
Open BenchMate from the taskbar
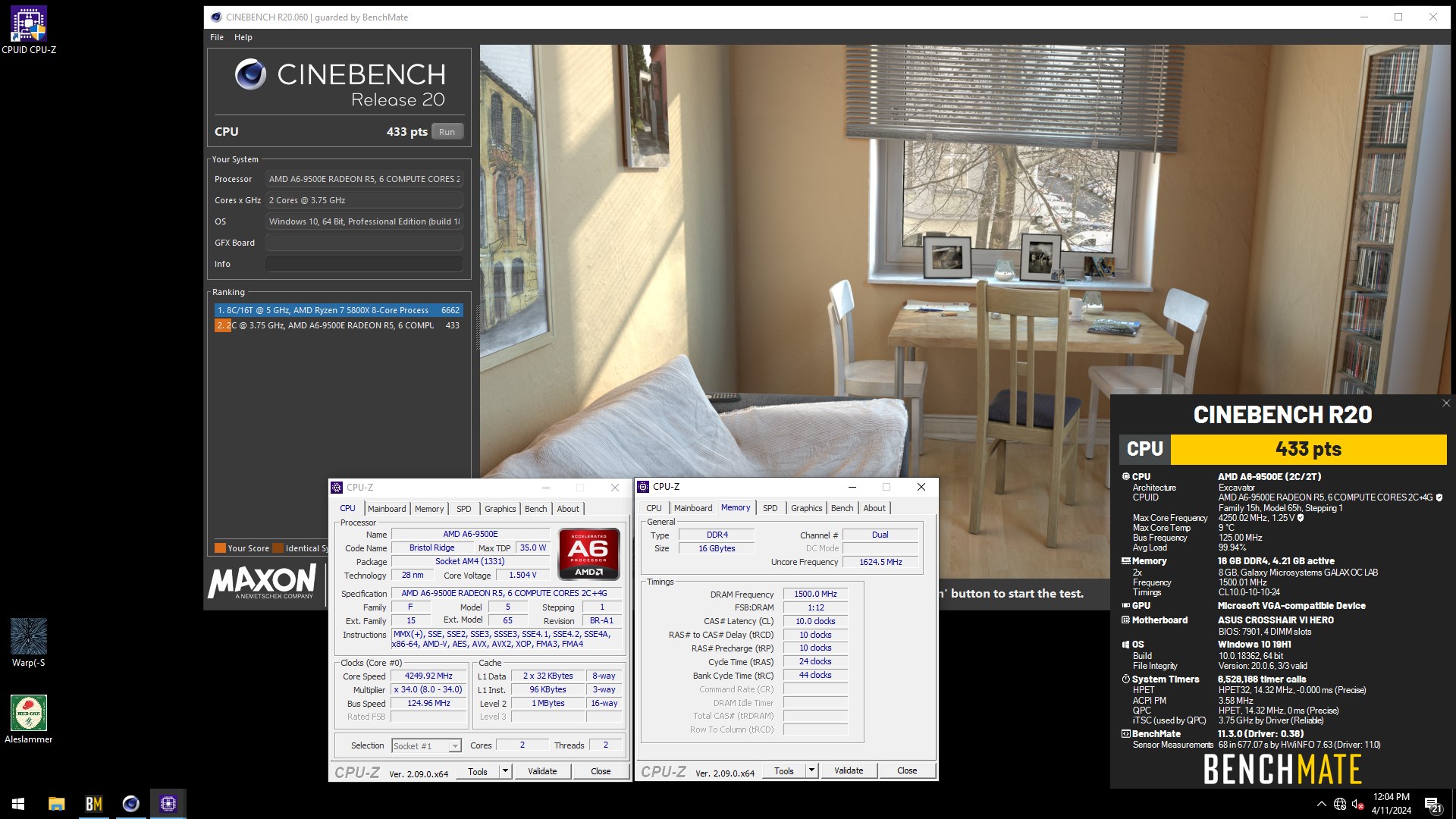[93, 804]
